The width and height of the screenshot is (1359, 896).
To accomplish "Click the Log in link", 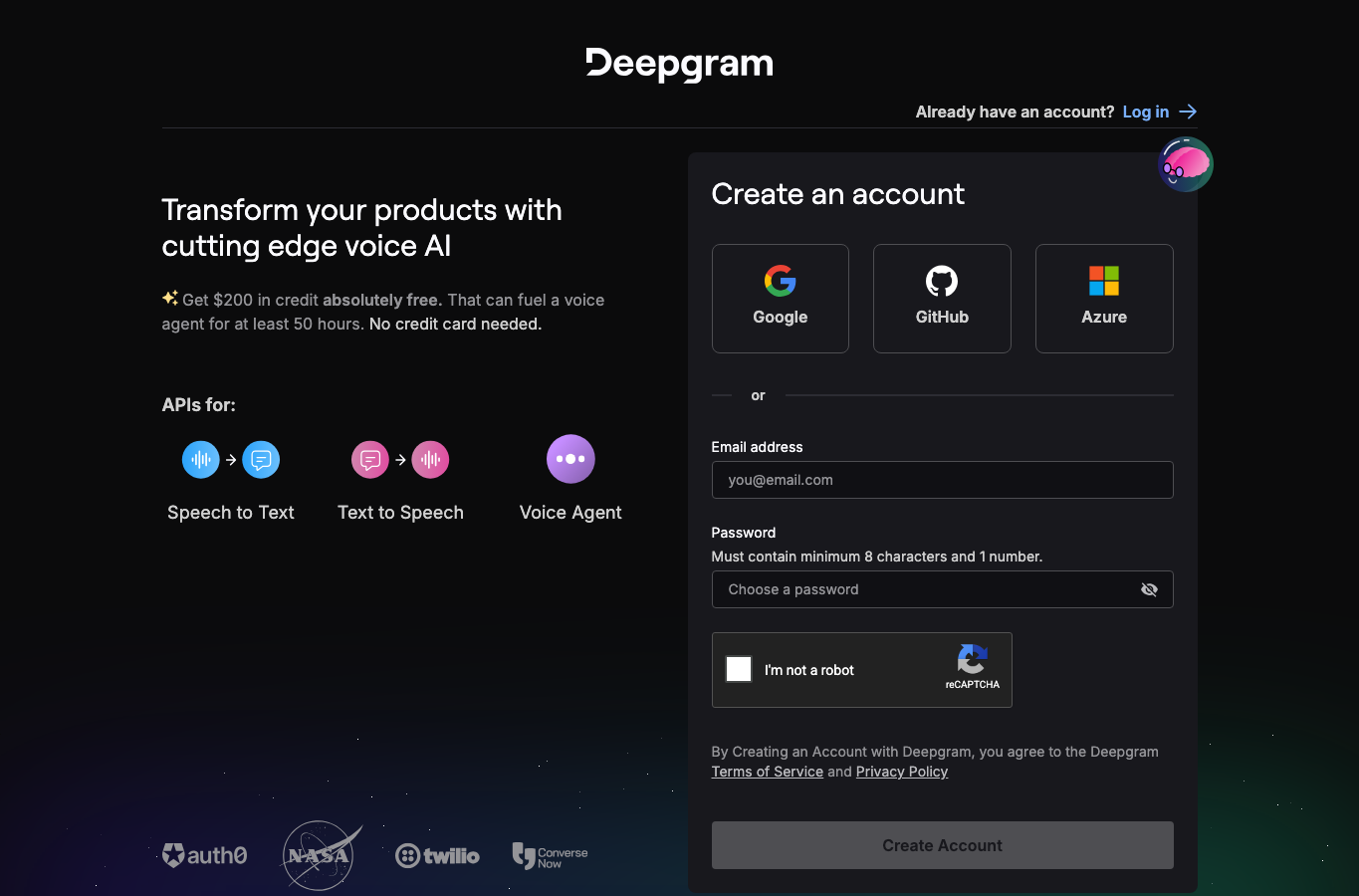I will click(x=1145, y=112).
